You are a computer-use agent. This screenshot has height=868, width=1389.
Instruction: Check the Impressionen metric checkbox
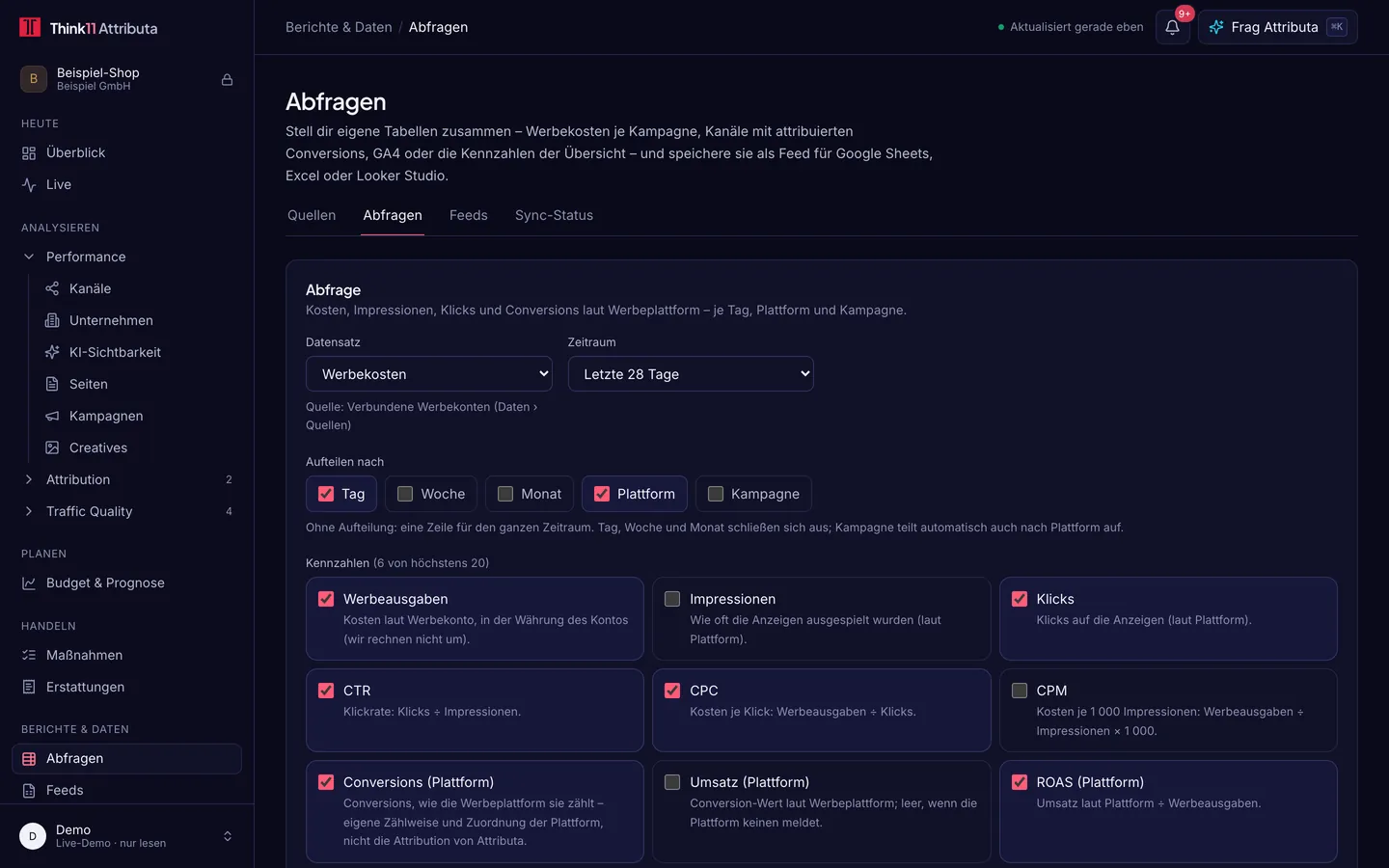[x=672, y=599]
